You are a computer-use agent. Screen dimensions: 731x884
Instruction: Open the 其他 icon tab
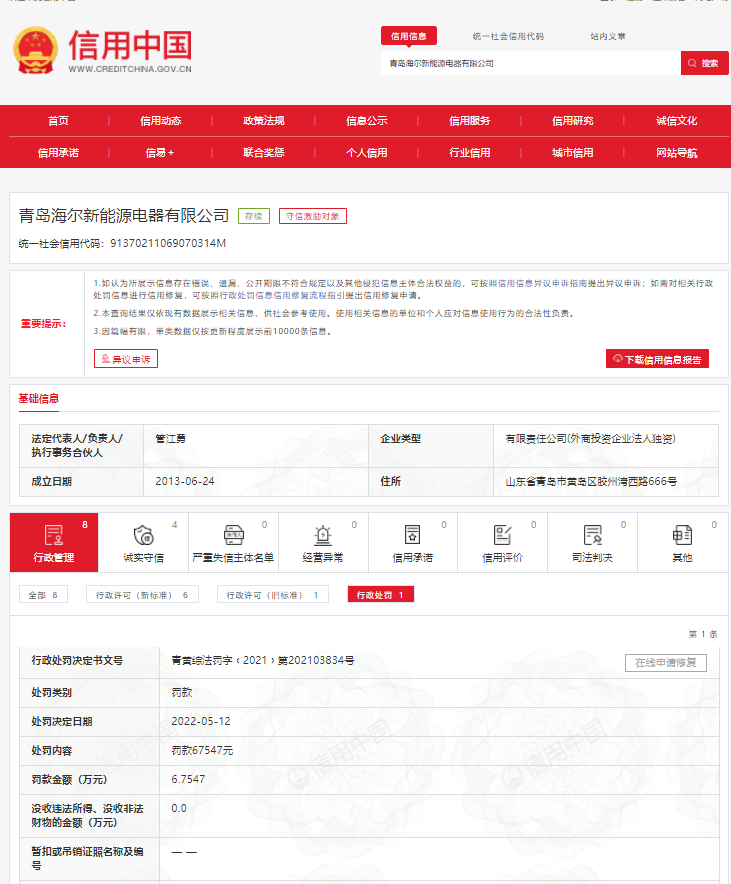coord(682,542)
